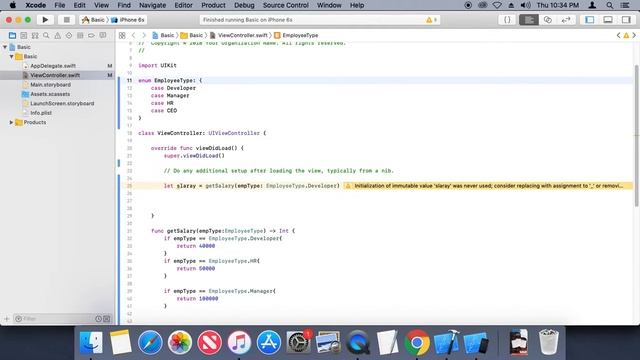Open the Navigate menu
Image resolution: width=640 pixels, height=360 pixels.
pos(152,5)
